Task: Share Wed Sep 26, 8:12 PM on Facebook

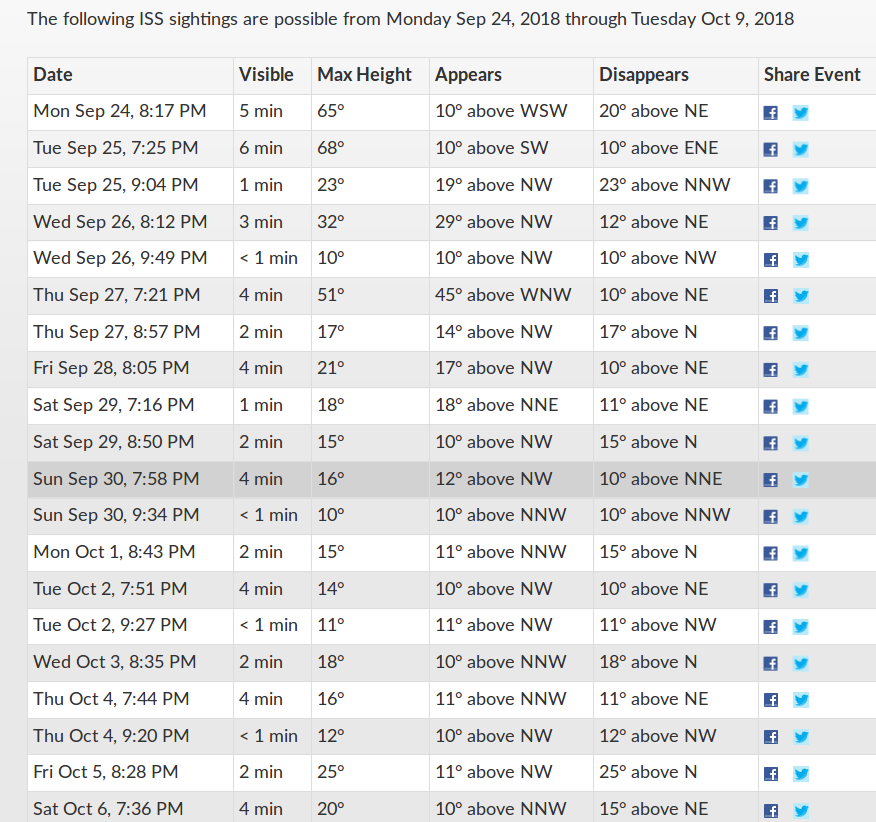Action: pos(770,223)
